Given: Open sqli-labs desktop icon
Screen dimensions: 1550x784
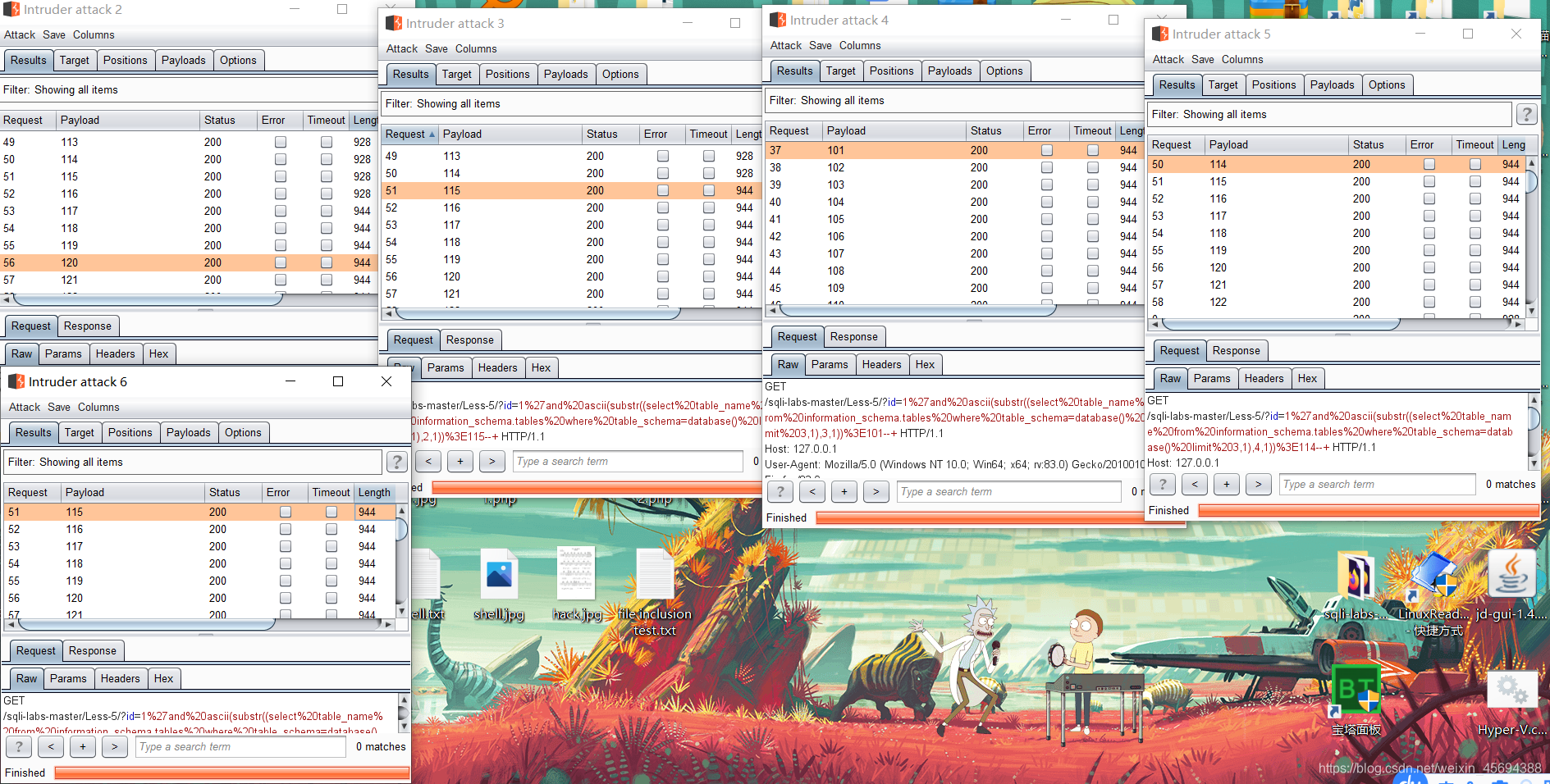Looking at the screenshot, I should point(1357,585).
